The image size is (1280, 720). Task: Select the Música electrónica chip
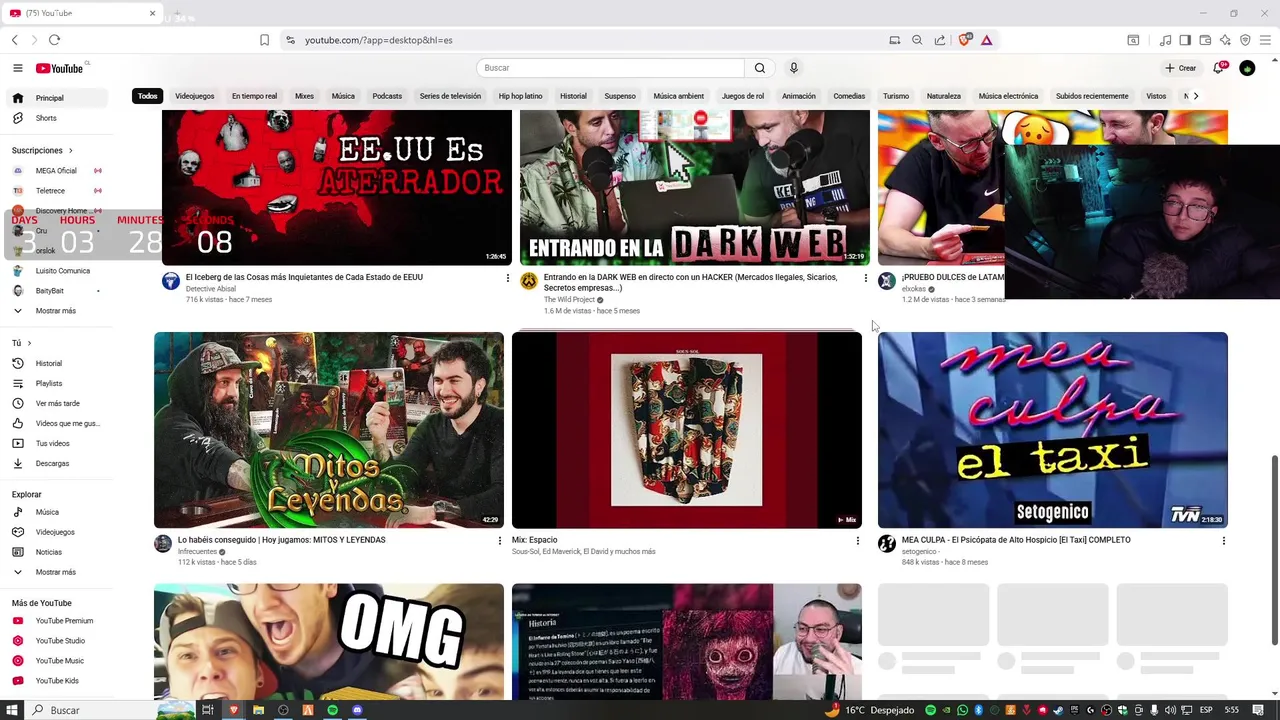click(x=1008, y=96)
